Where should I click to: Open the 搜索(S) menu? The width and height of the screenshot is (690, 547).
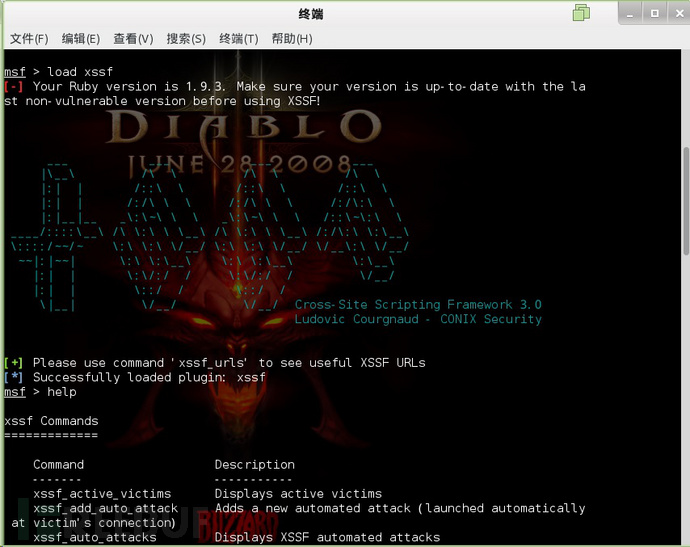tap(186, 39)
